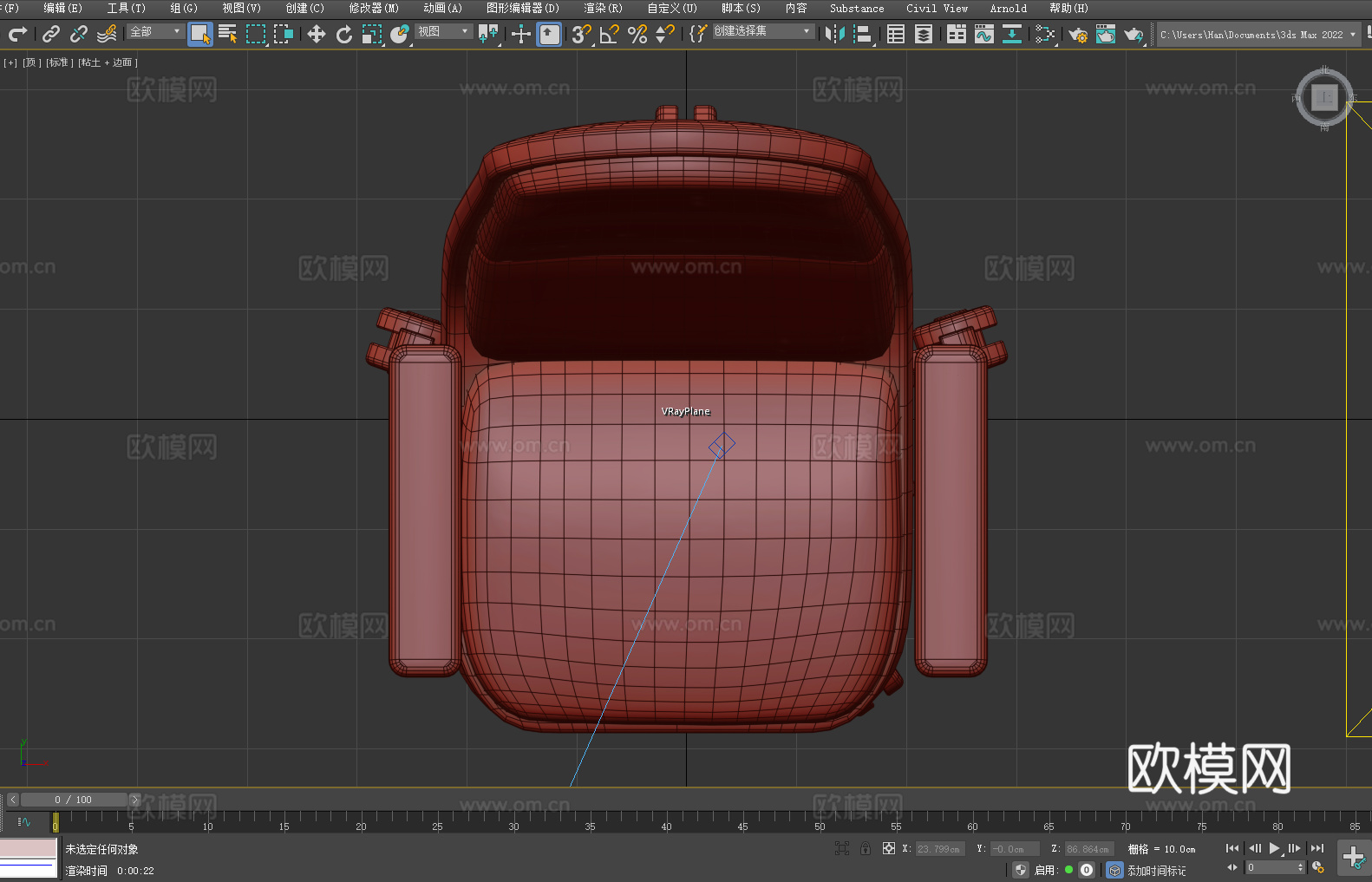Viewport: 1372px width, 882px height.
Task: Click Use Pivot Point Center icon
Action: point(488,34)
